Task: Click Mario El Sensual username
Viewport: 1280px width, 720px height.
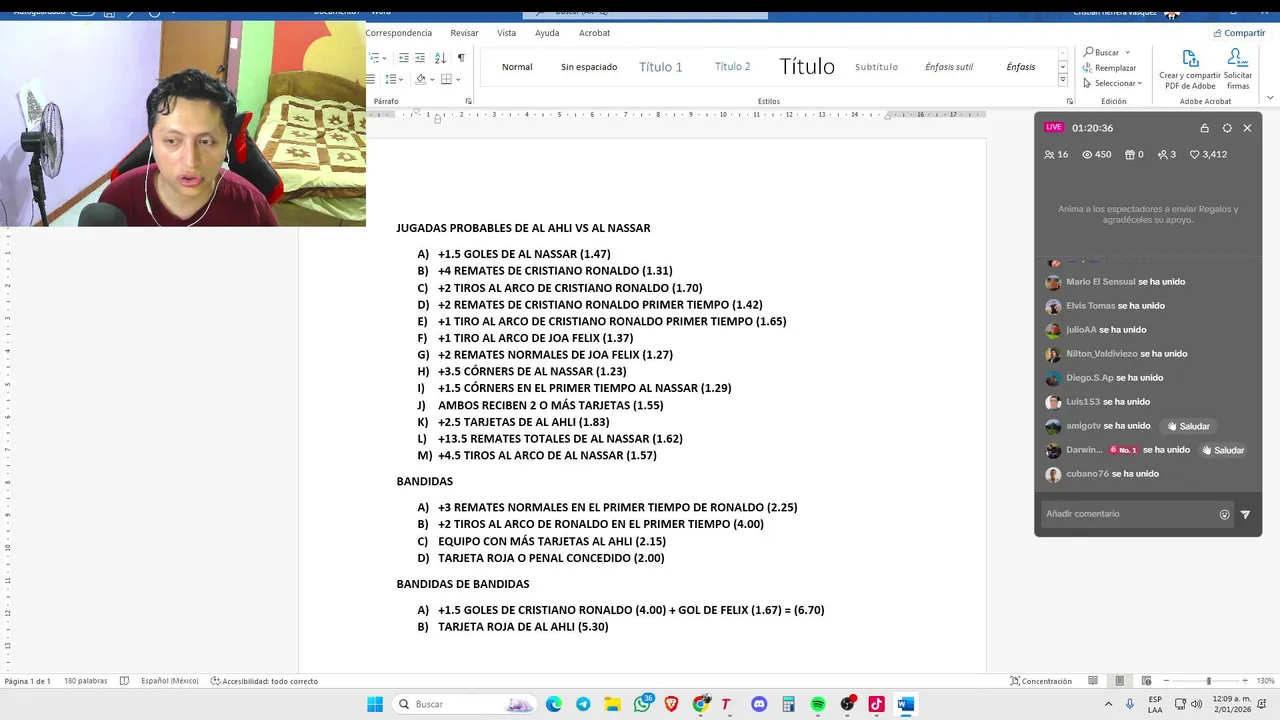Action: (x=1100, y=282)
